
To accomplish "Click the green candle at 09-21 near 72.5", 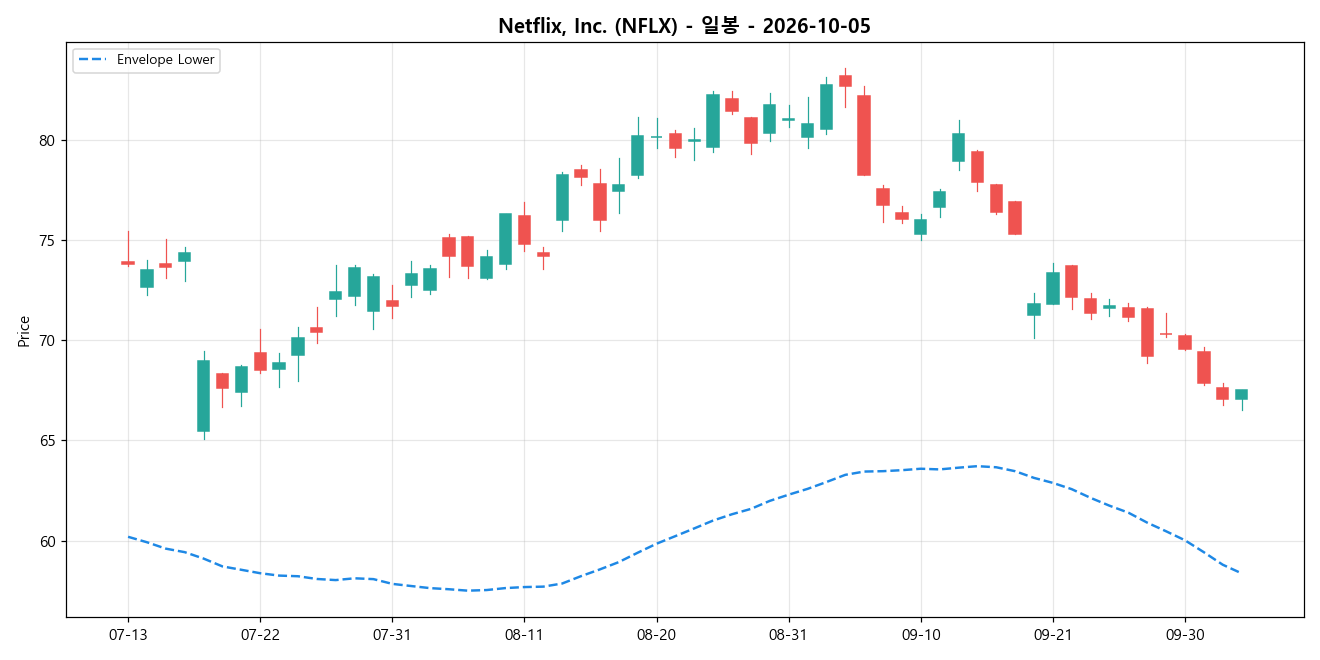I will coord(1053,288).
